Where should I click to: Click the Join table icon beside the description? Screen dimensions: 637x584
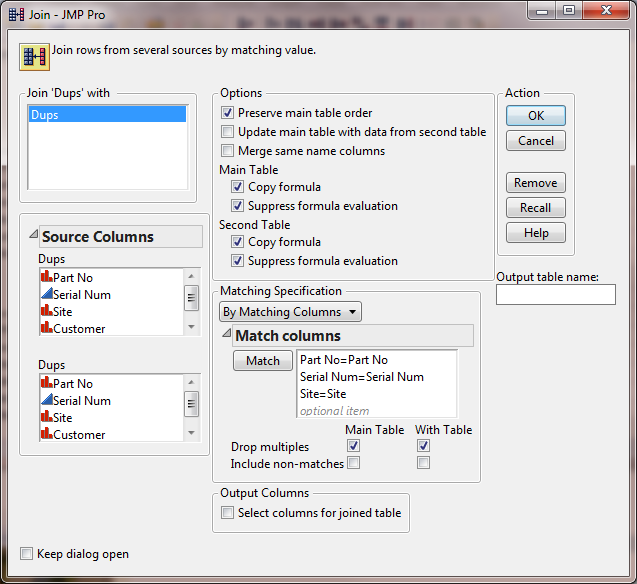(x=35, y=57)
